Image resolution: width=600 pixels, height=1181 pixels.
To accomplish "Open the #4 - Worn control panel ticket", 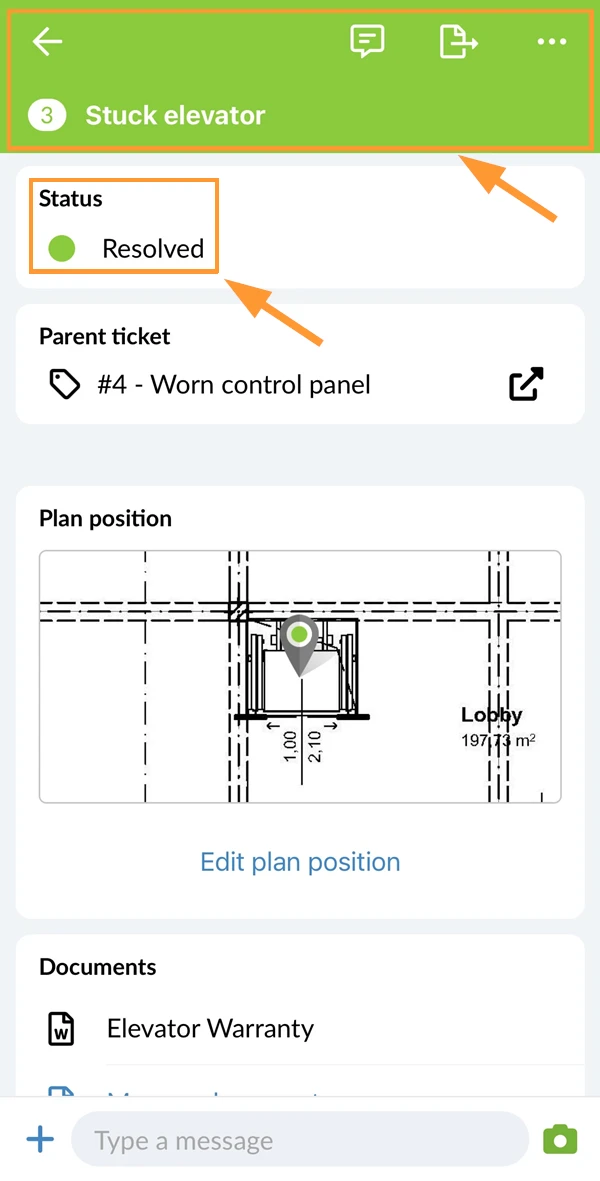I will pos(234,385).
